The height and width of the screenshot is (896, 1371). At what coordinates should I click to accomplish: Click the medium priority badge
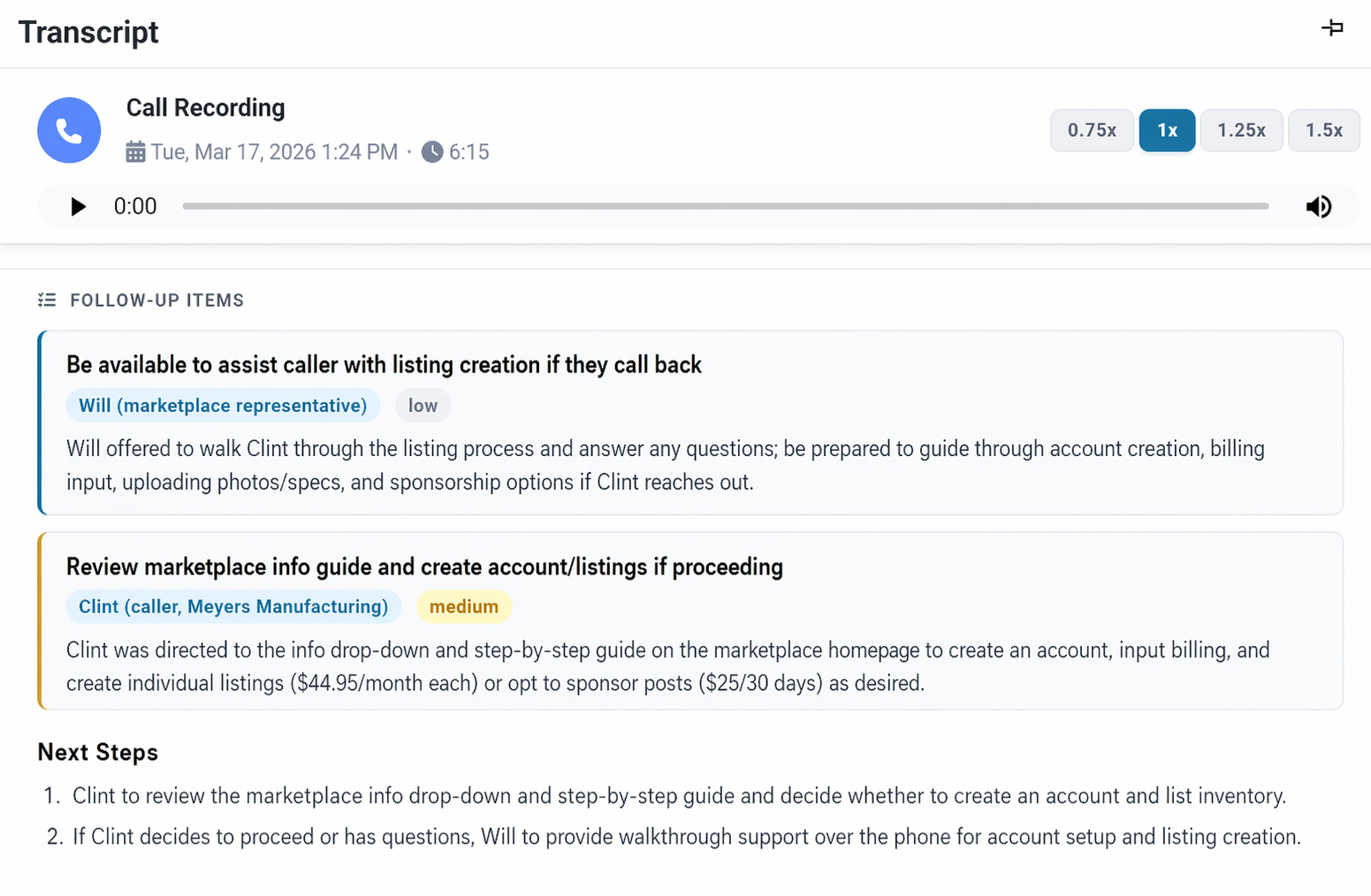(463, 607)
